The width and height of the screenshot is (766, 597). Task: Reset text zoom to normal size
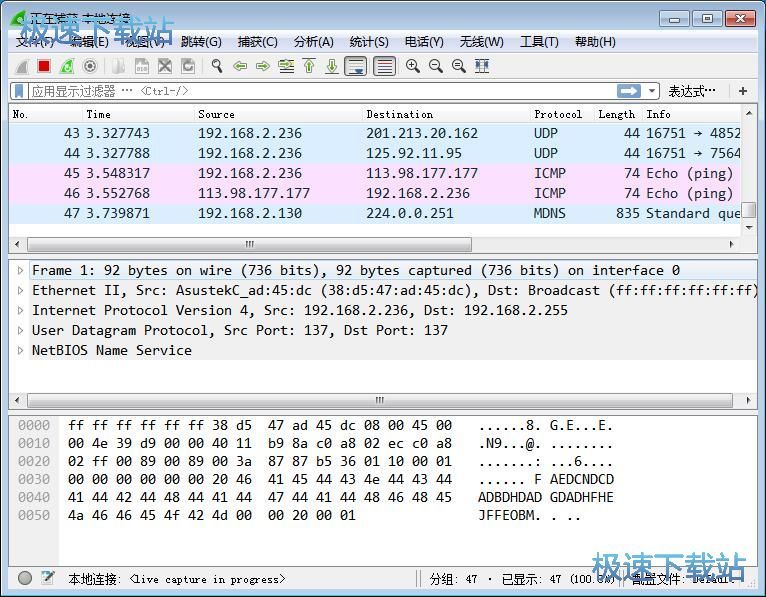tap(459, 66)
